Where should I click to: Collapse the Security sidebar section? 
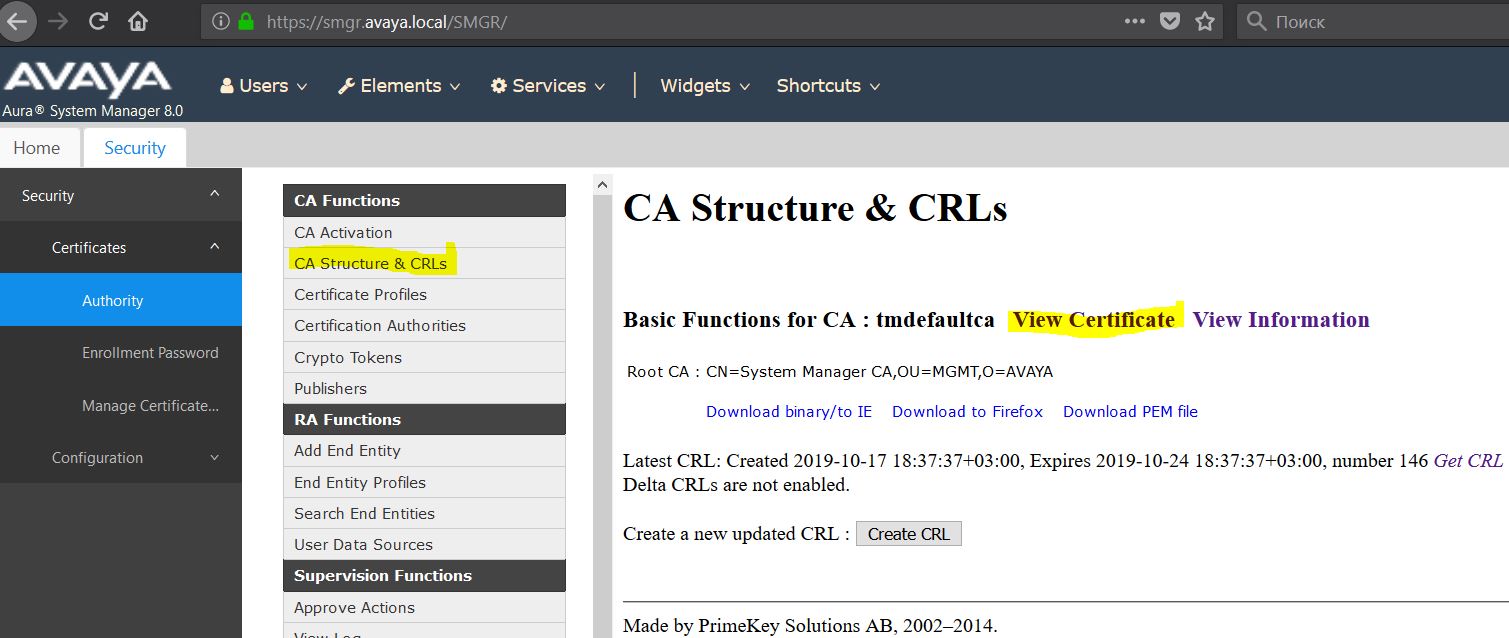[121, 195]
